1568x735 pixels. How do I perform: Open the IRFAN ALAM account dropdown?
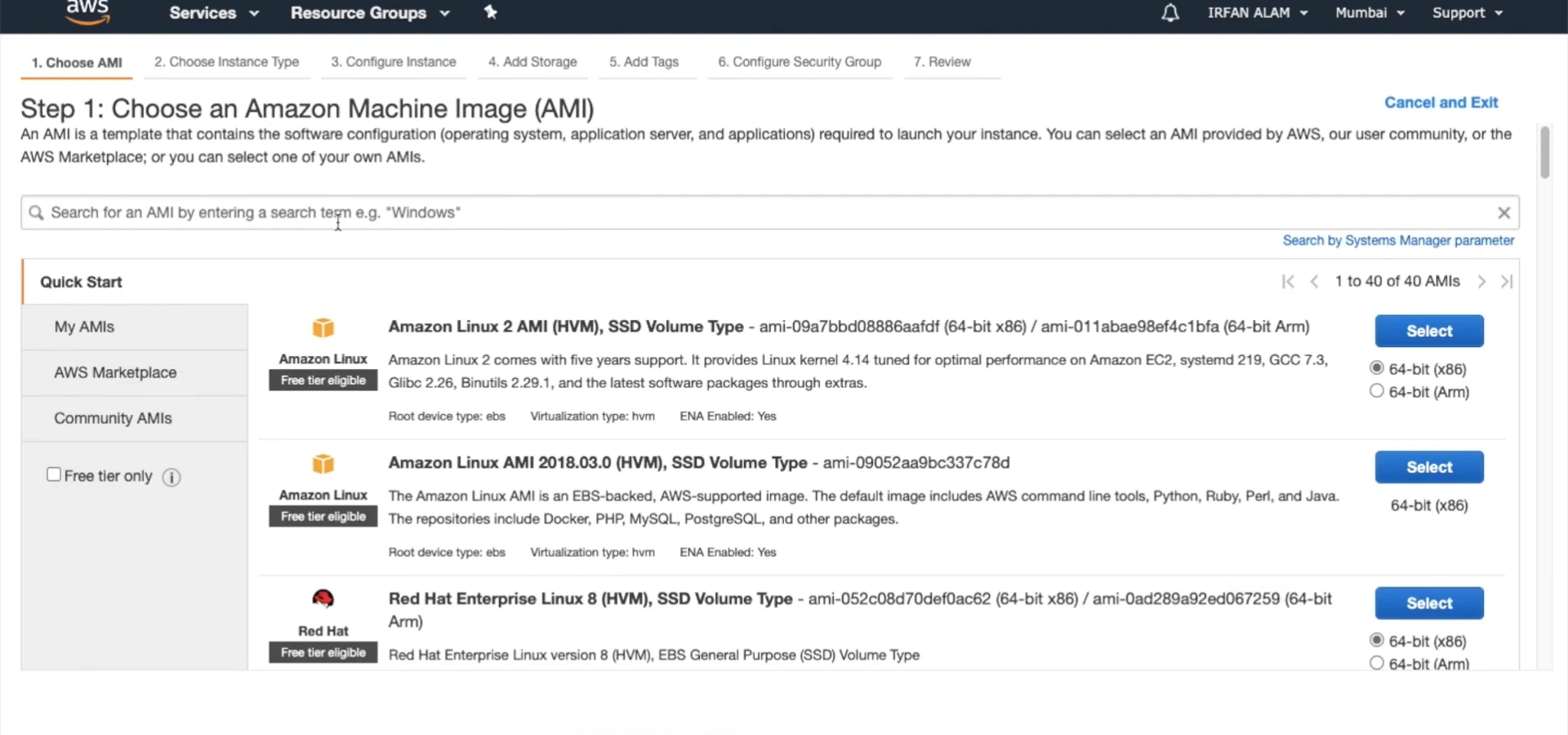coord(1258,13)
